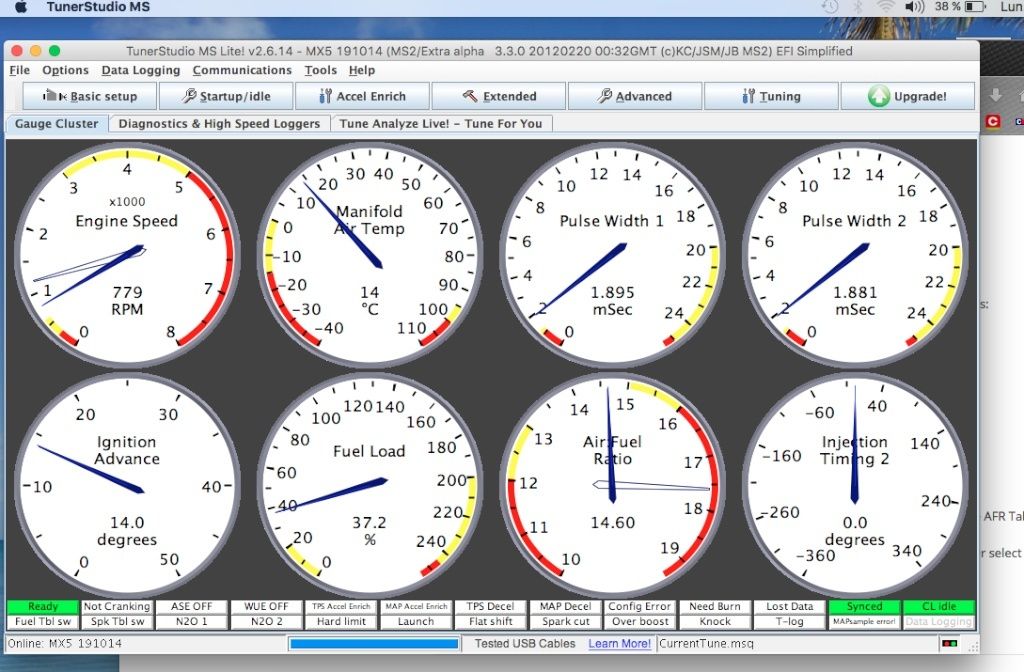Click the Flat shift indicator
The image size is (1024, 672).
[x=490, y=622]
